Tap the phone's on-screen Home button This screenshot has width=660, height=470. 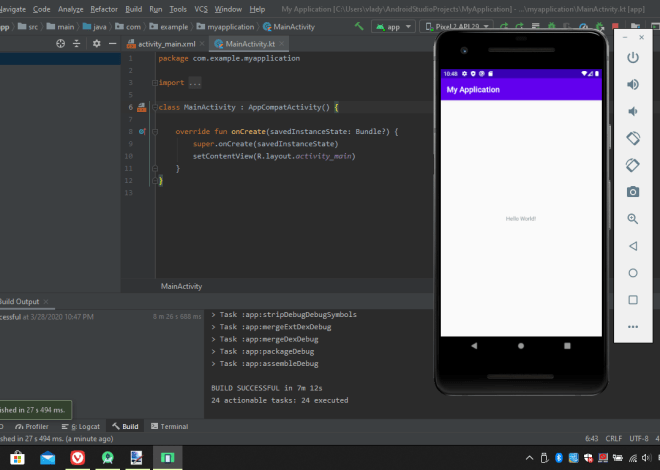point(521,345)
